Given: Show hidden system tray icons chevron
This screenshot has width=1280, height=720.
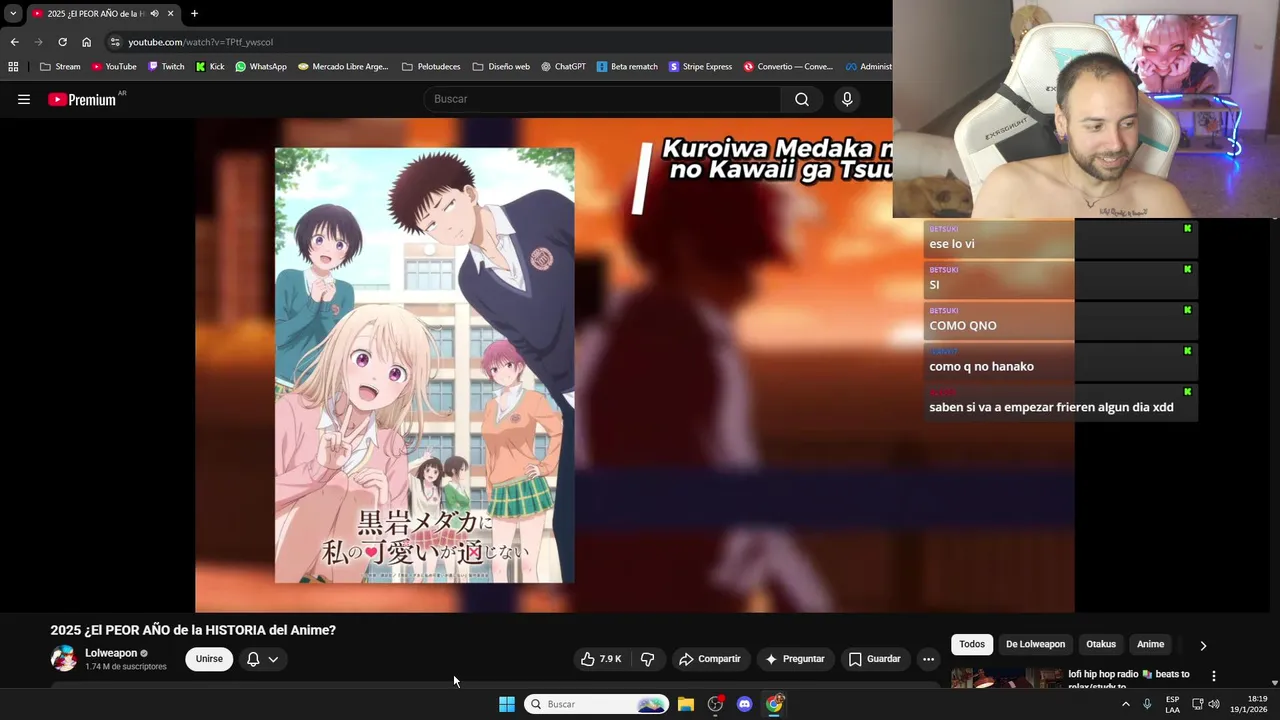Looking at the screenshot, I should coord(1126,704).
